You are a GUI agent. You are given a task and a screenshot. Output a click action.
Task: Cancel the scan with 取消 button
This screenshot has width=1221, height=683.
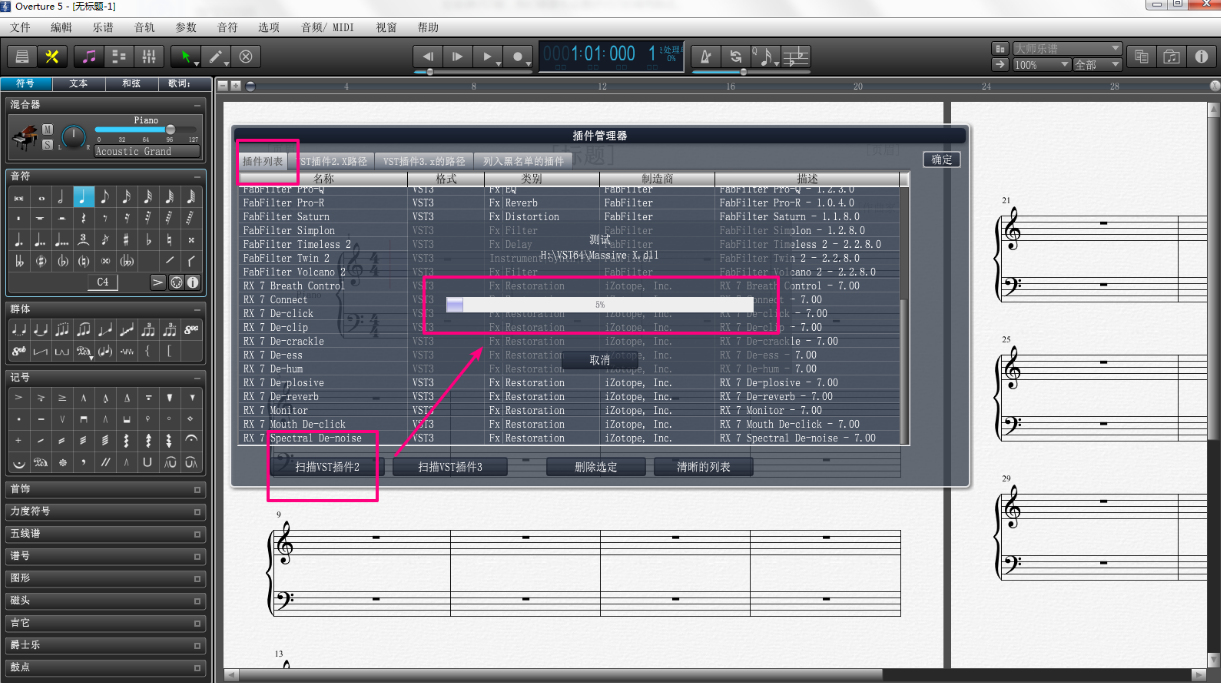[599, 360]
